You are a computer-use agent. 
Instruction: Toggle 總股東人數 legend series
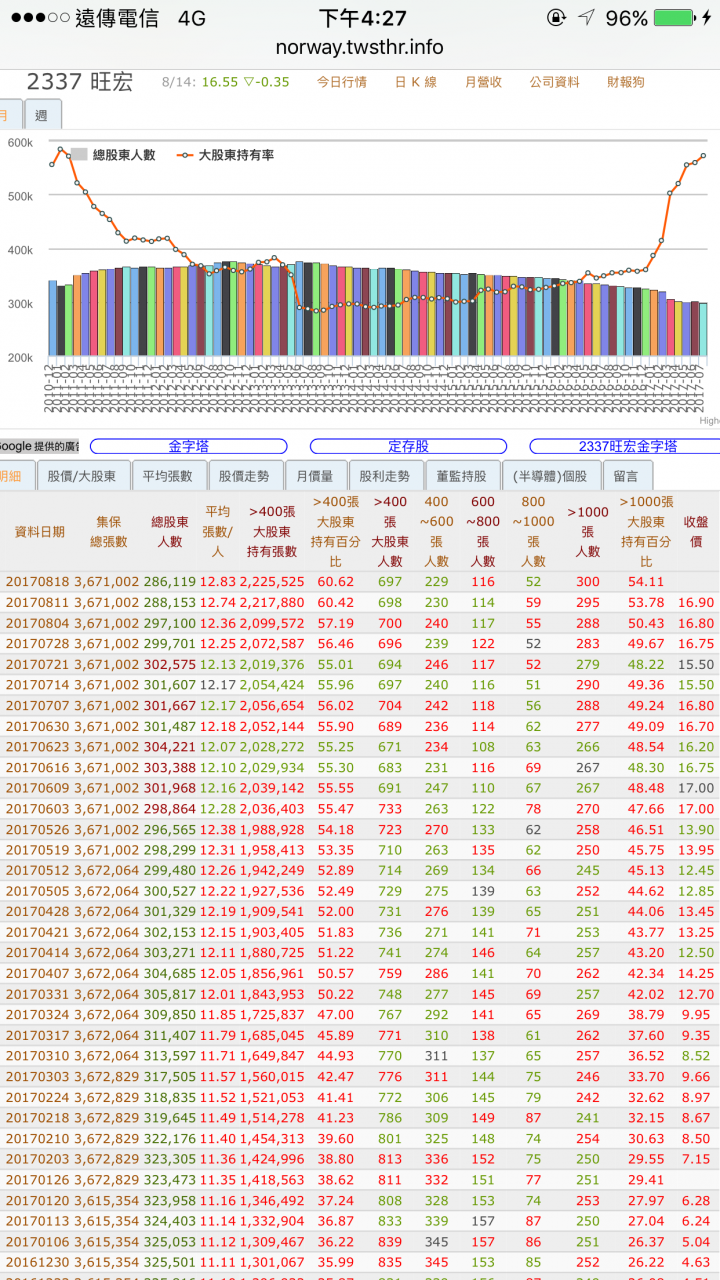coord(113,155)
